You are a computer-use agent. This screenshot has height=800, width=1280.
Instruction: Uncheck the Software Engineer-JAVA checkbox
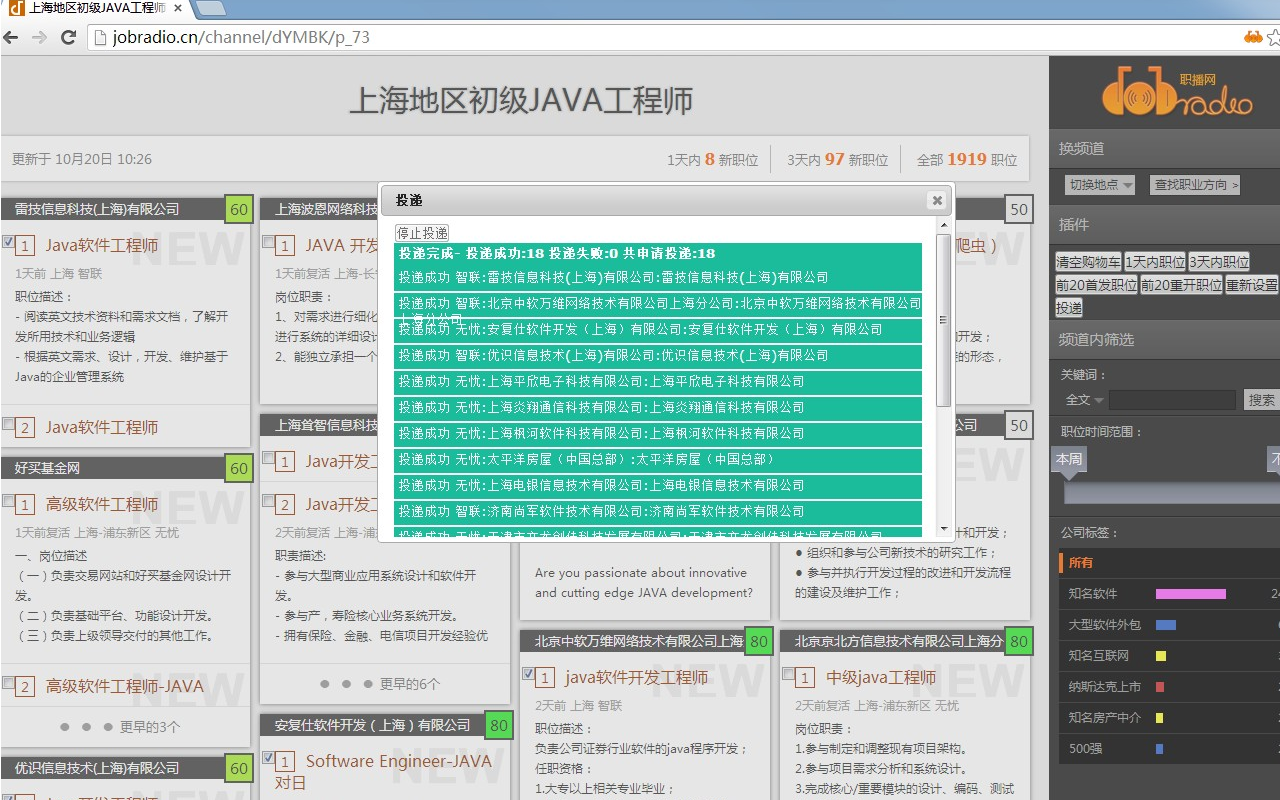(268, 758)
